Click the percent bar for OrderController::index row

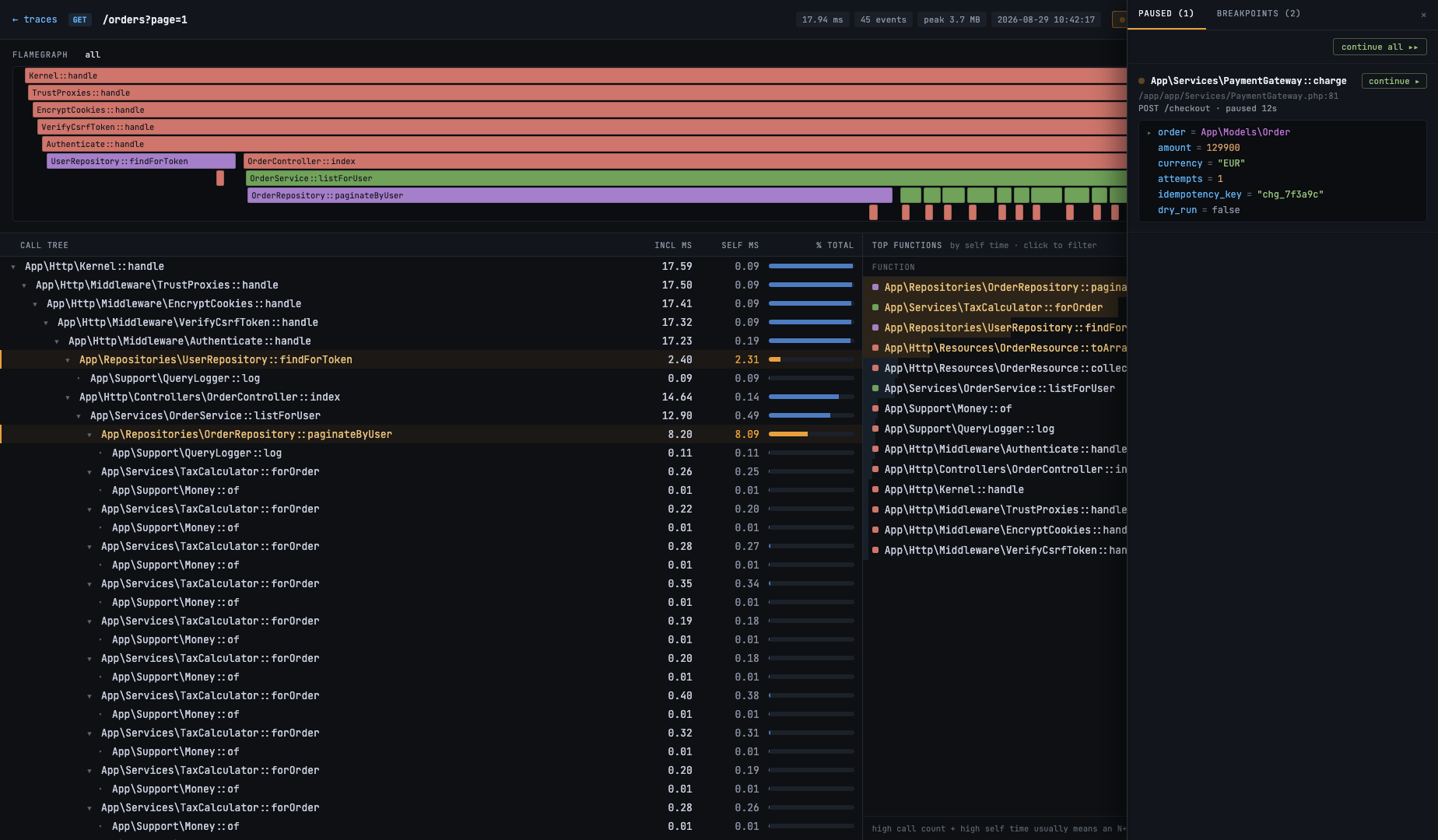[812, 397]
